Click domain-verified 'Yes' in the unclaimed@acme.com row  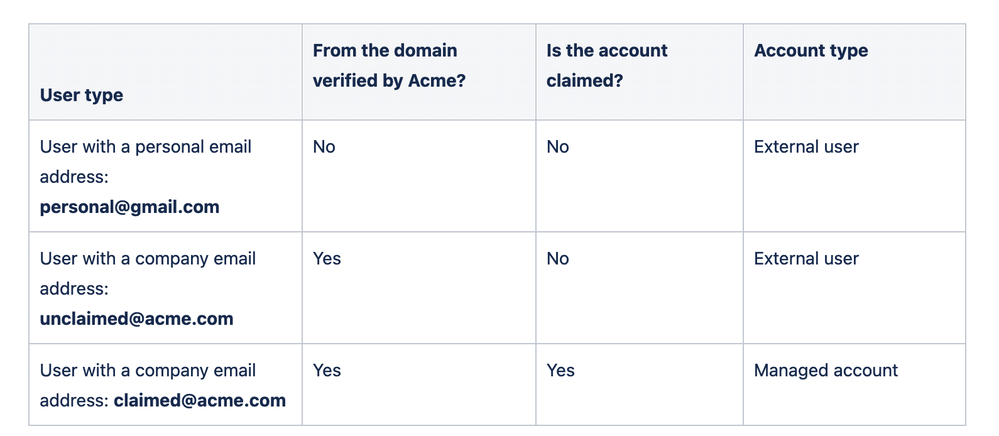pos(327,259)
